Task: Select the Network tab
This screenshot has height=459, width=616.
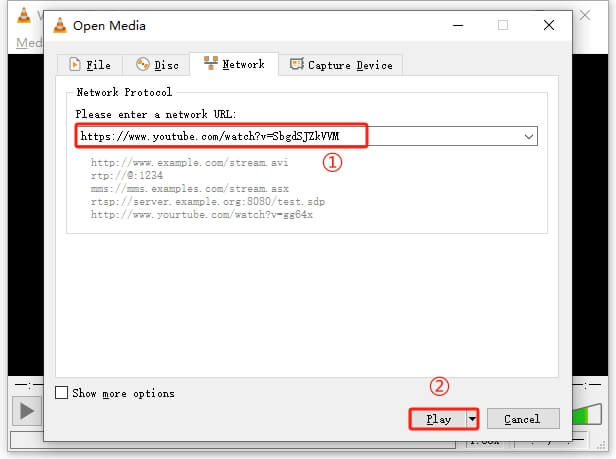Action: [x=234, y=64]
